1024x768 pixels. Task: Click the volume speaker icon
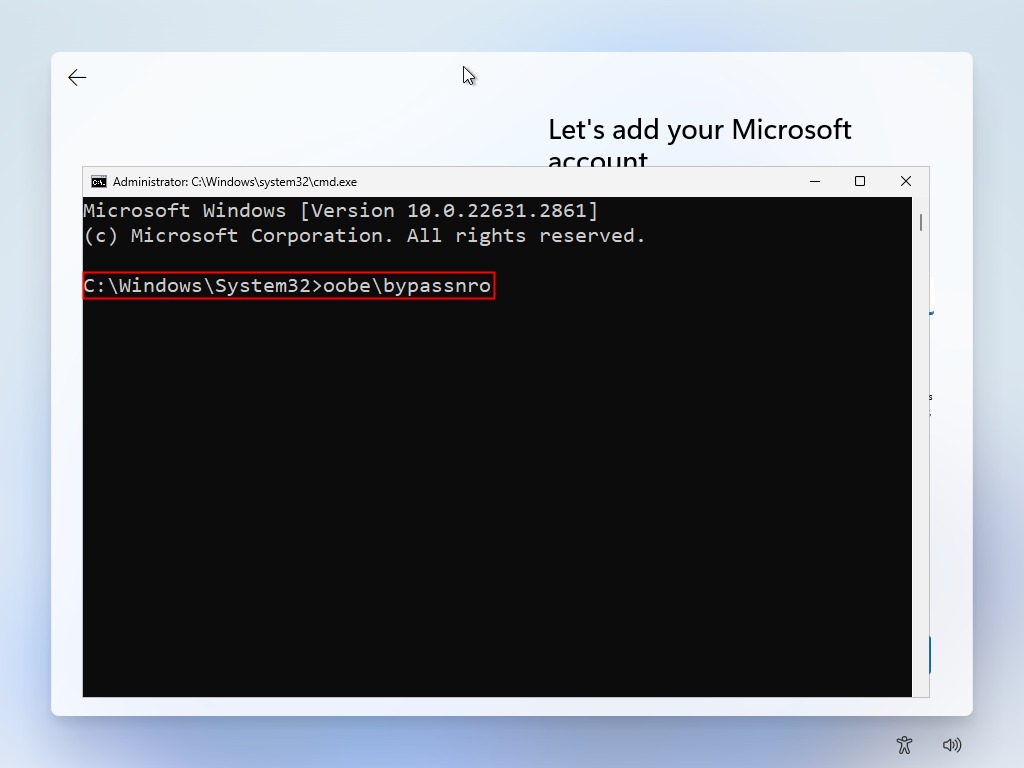pyautogui.click(x=952, y=745)
